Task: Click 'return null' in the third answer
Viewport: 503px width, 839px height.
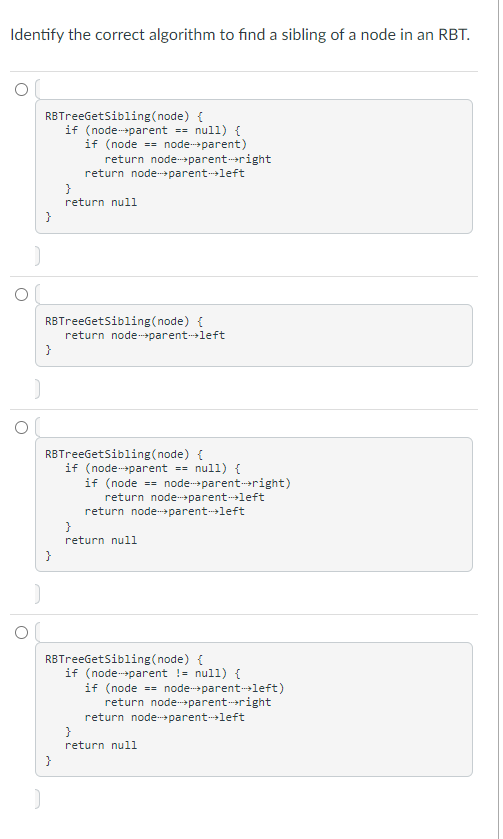Action: tap(101, 540)
